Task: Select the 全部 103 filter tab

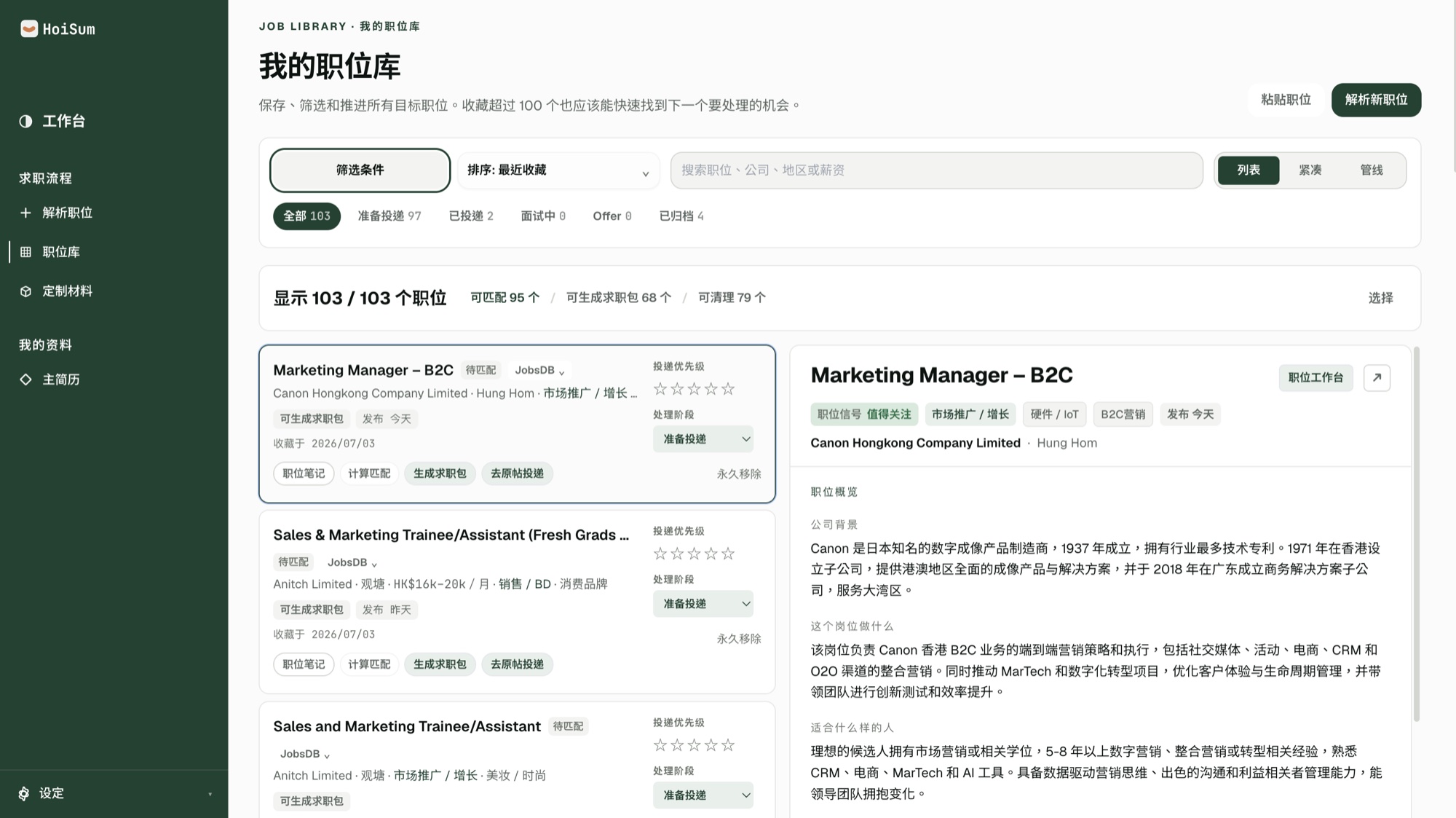Action: click(x=306, y=216)
